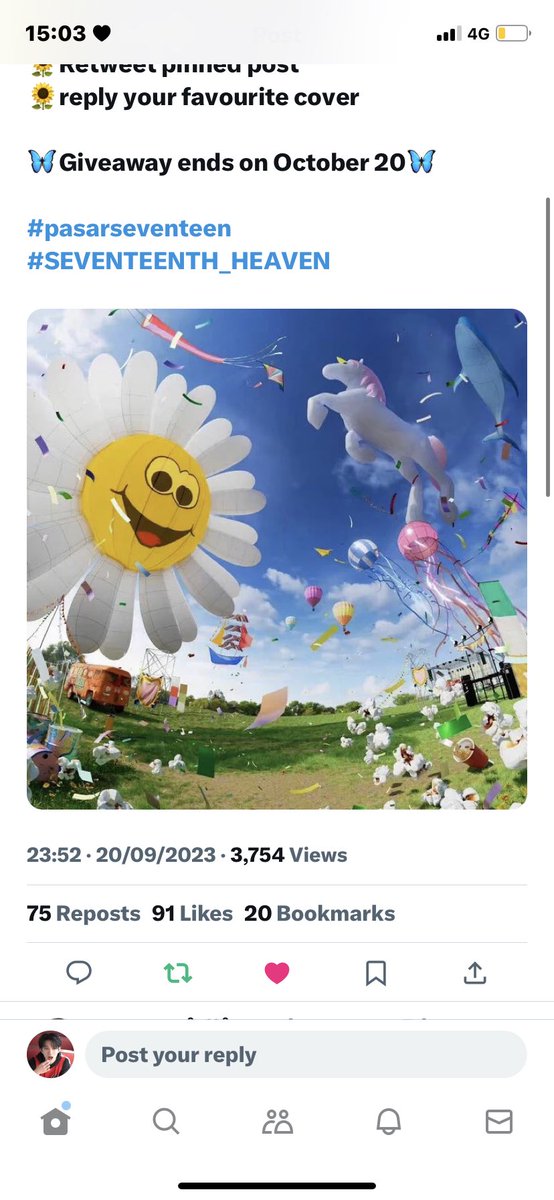Open the #pasarseventeen hashtag
554x1200 pixels.
point(130,228)
